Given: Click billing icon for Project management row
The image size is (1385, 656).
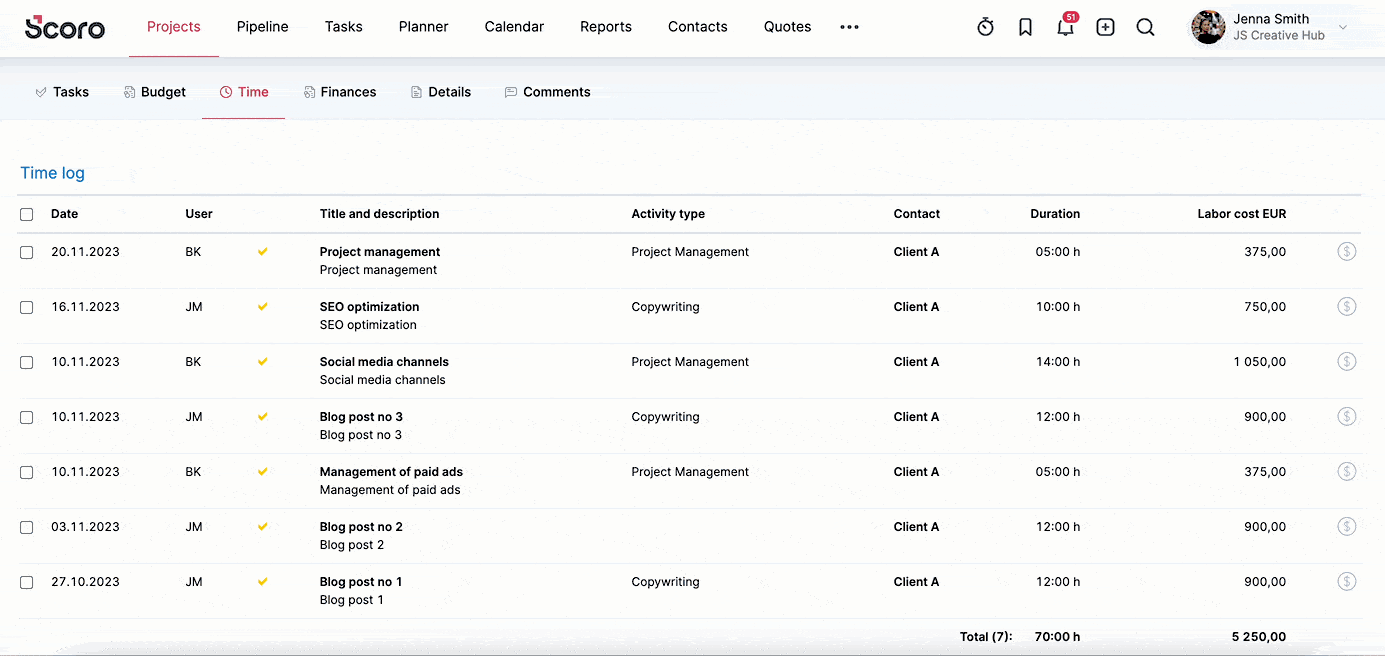Looking at the screenshot, I should (1346, 252).
